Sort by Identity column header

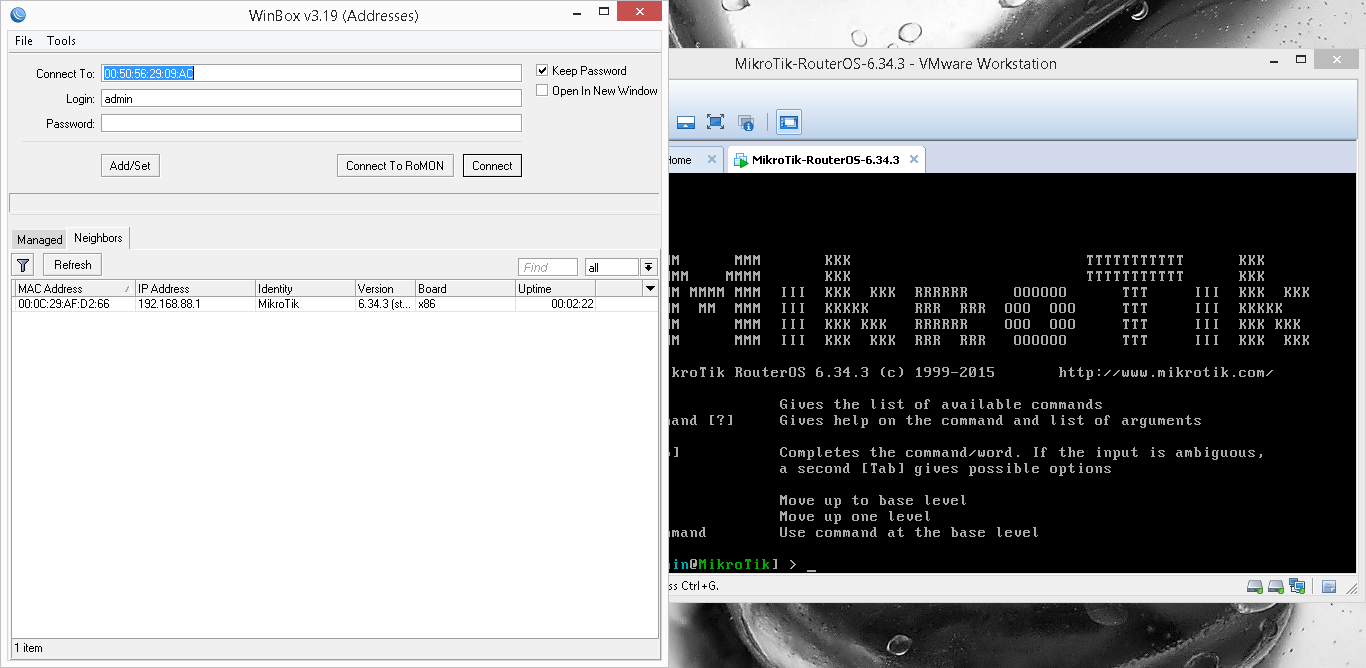click(305, 288)
